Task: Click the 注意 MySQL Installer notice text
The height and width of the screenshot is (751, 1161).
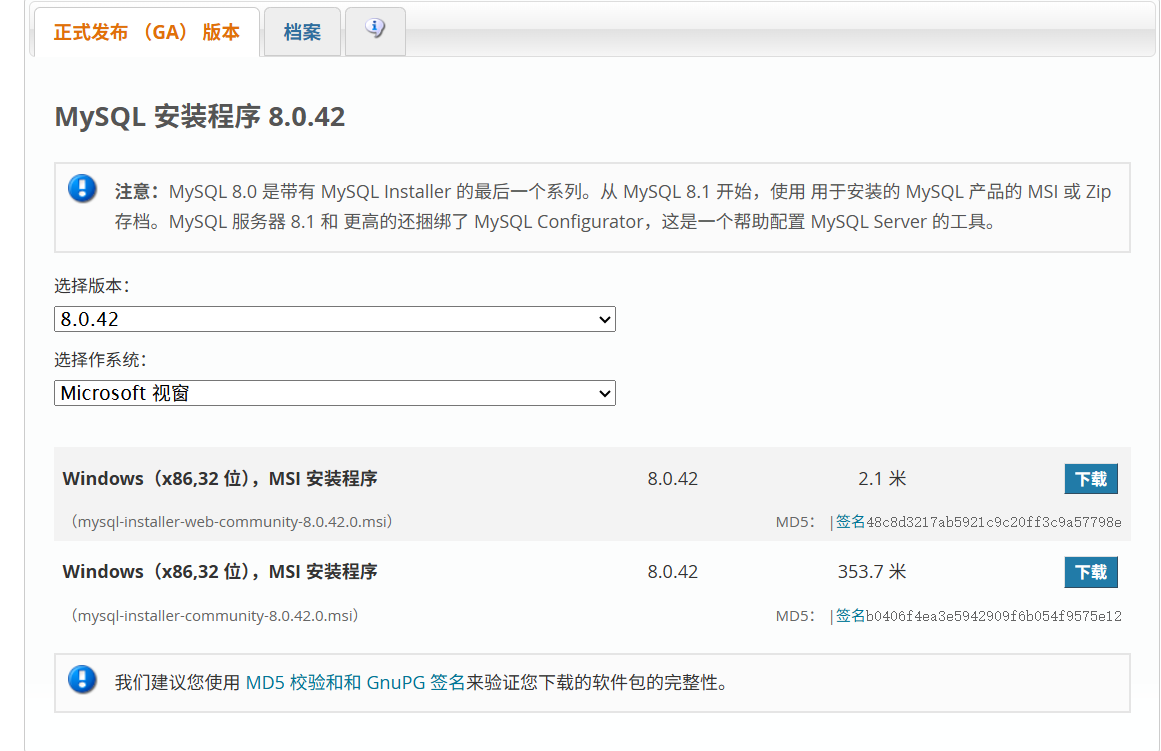Action: pos(613,207)
